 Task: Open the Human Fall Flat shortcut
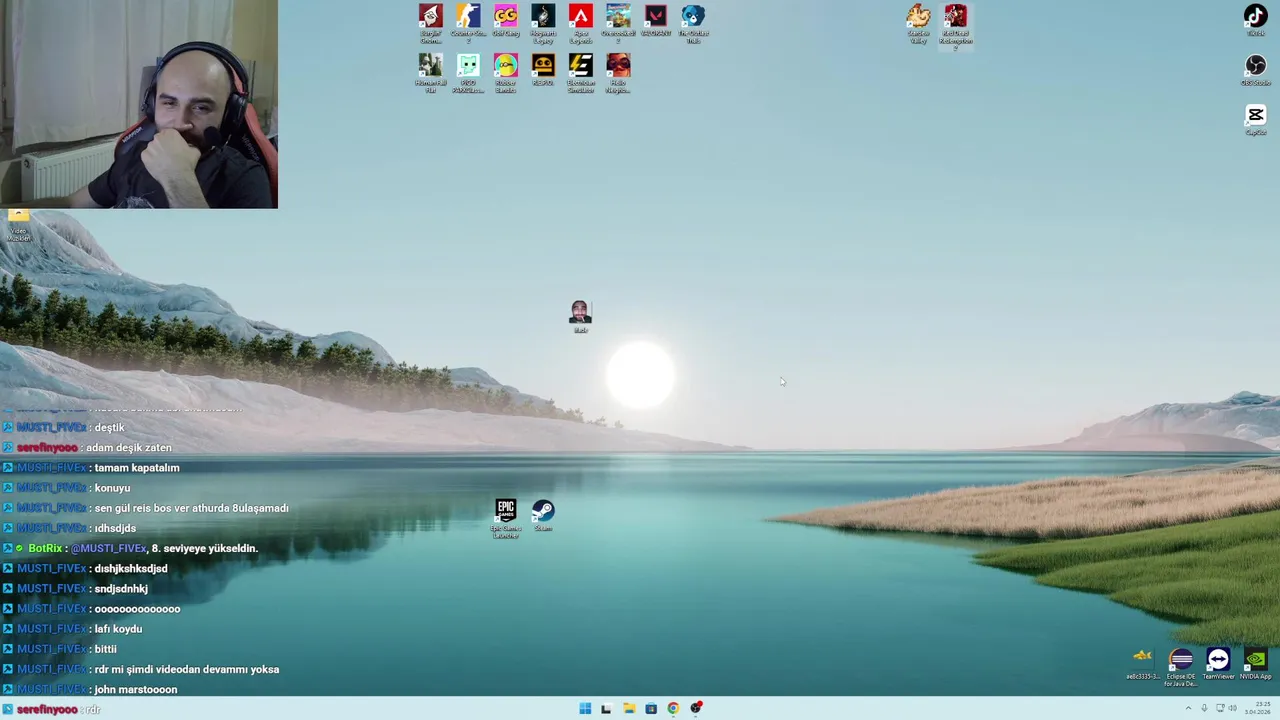coord(431,74)
